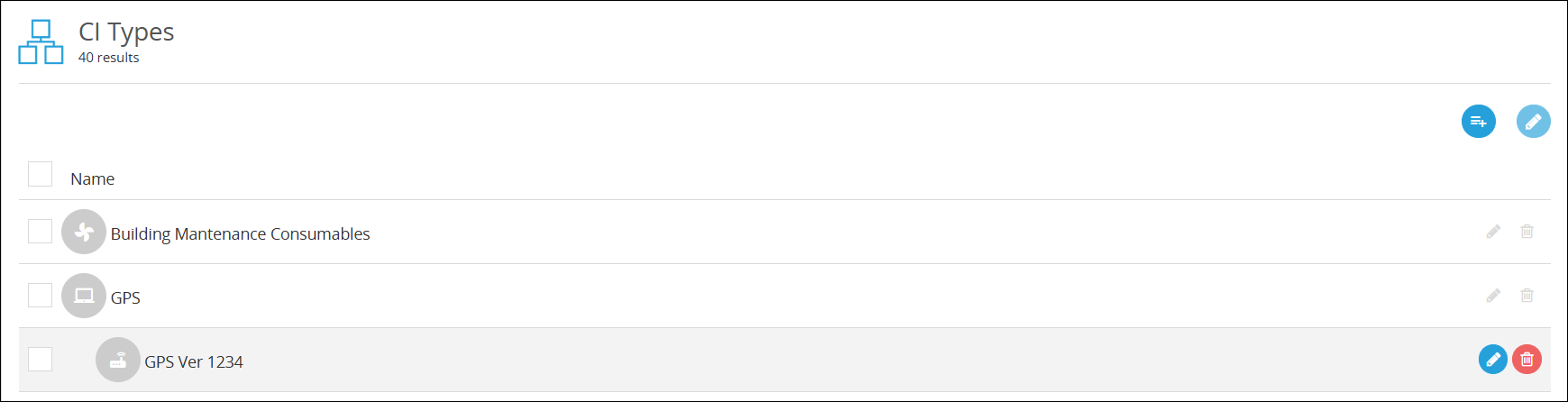Select the GPS Ver 1234 row checkbox
Image resolution: width=1568 pixels, height=402 pixels.
40,359
